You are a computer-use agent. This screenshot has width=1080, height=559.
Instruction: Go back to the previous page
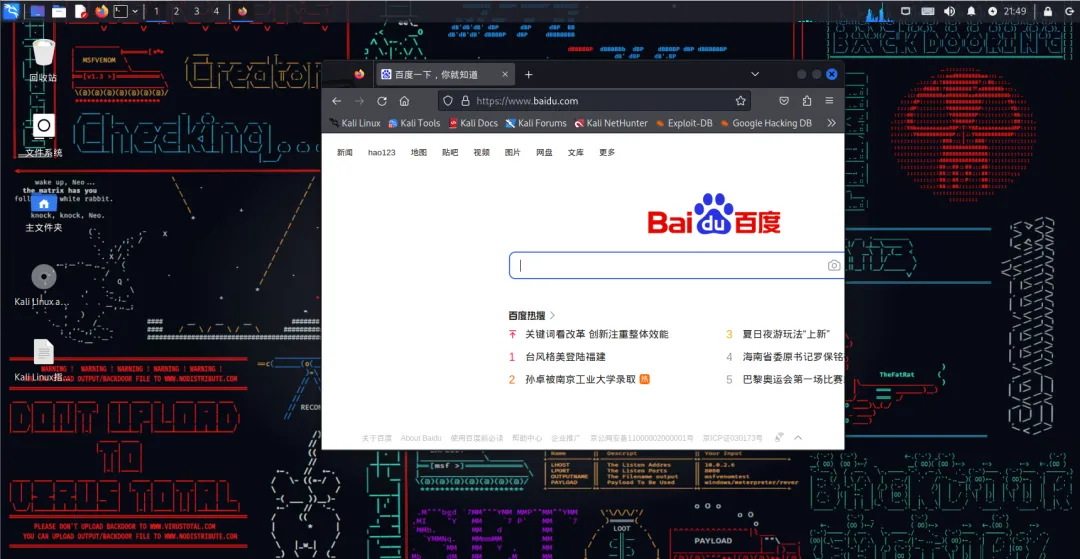pyautogui.click(x=336, y=101)
